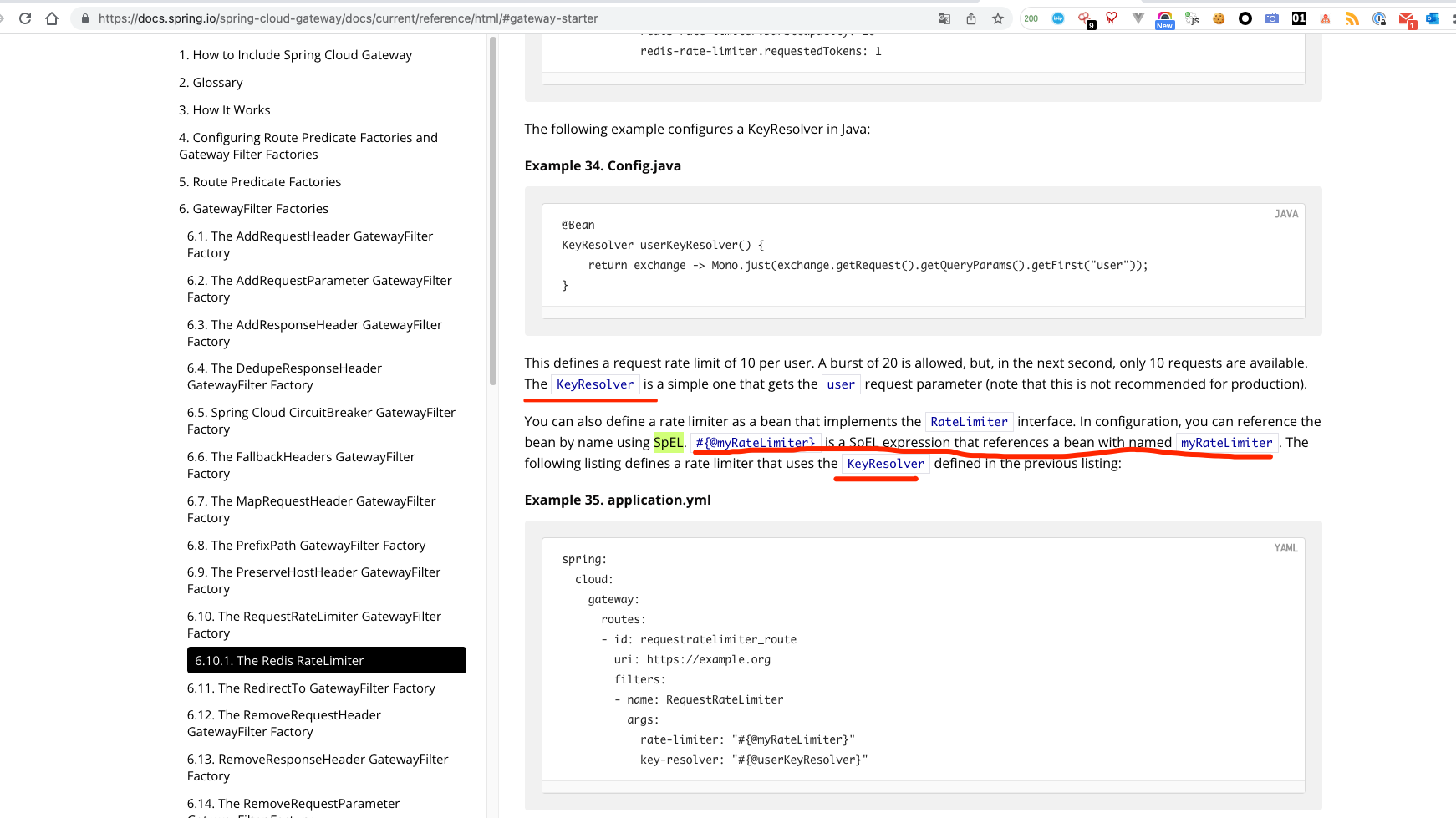Go to '1. How to Include Spring Cloud Gateway'

pyautogui.click(x=295, y=55)
